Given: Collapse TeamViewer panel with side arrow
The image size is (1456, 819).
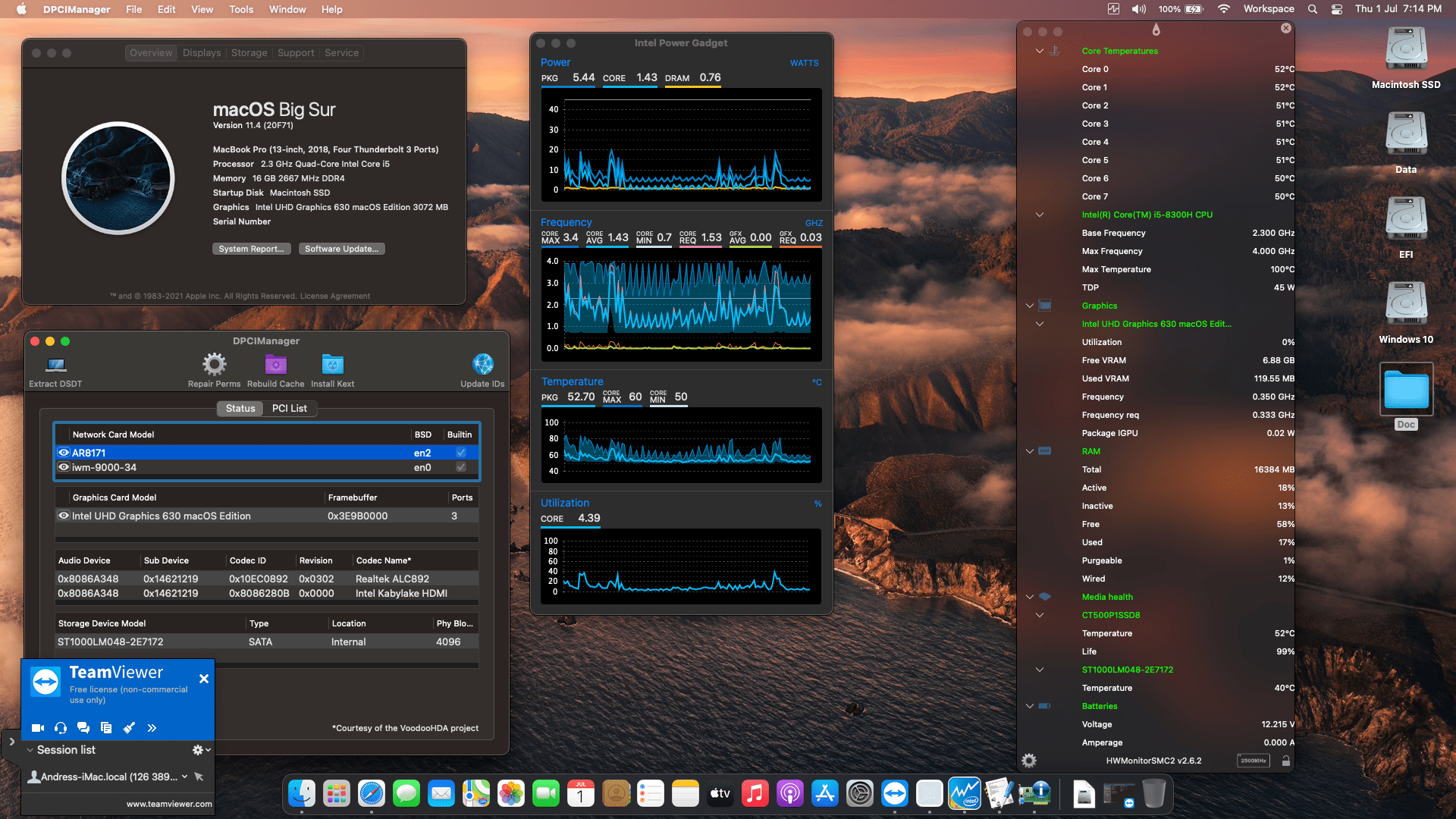Looking at the screenshot, I should click(x=11, y=742).
